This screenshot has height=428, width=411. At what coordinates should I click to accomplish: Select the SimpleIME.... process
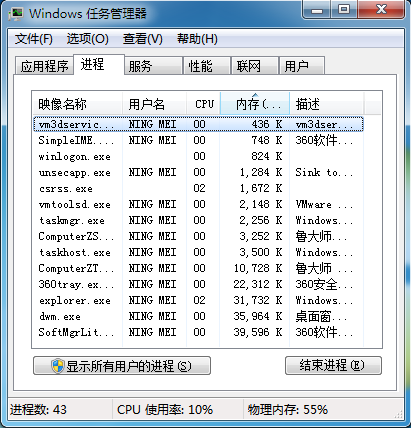pyautogui.click(x=198, y=140)
